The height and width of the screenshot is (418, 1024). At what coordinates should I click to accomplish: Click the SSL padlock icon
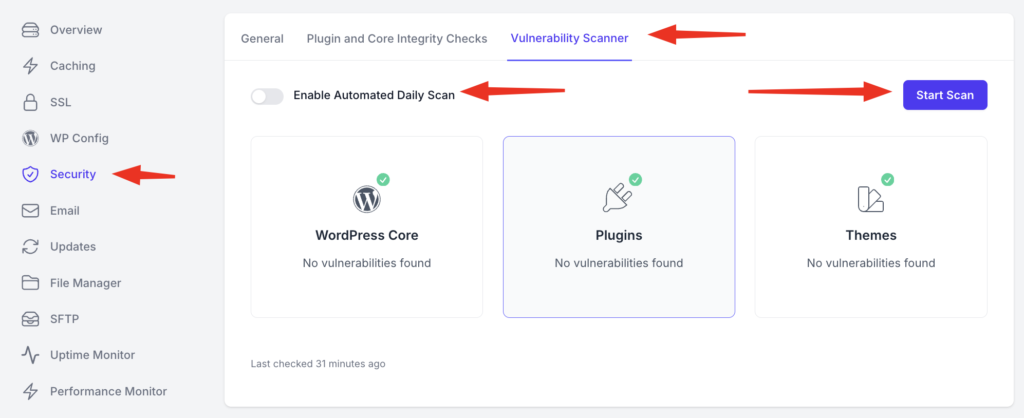click(x=31, y=102)
